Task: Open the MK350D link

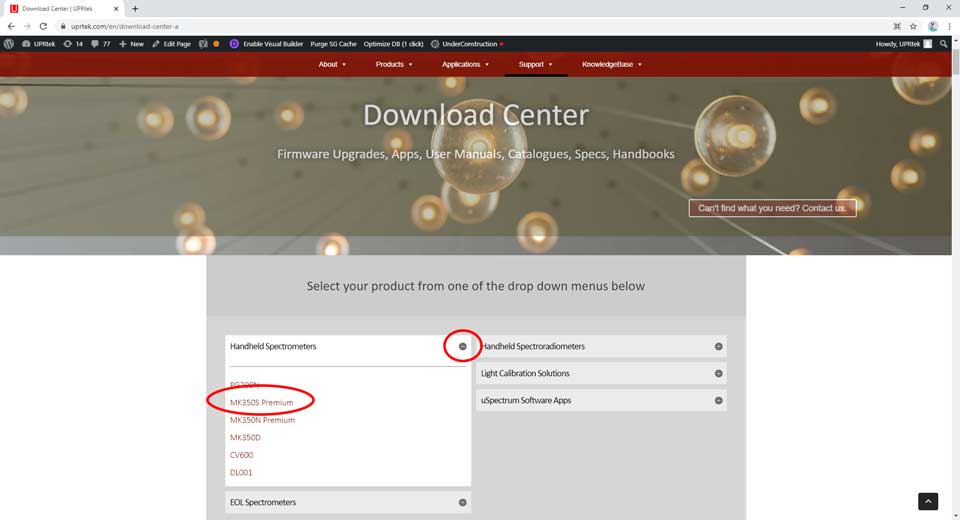Action: point(245,437)
